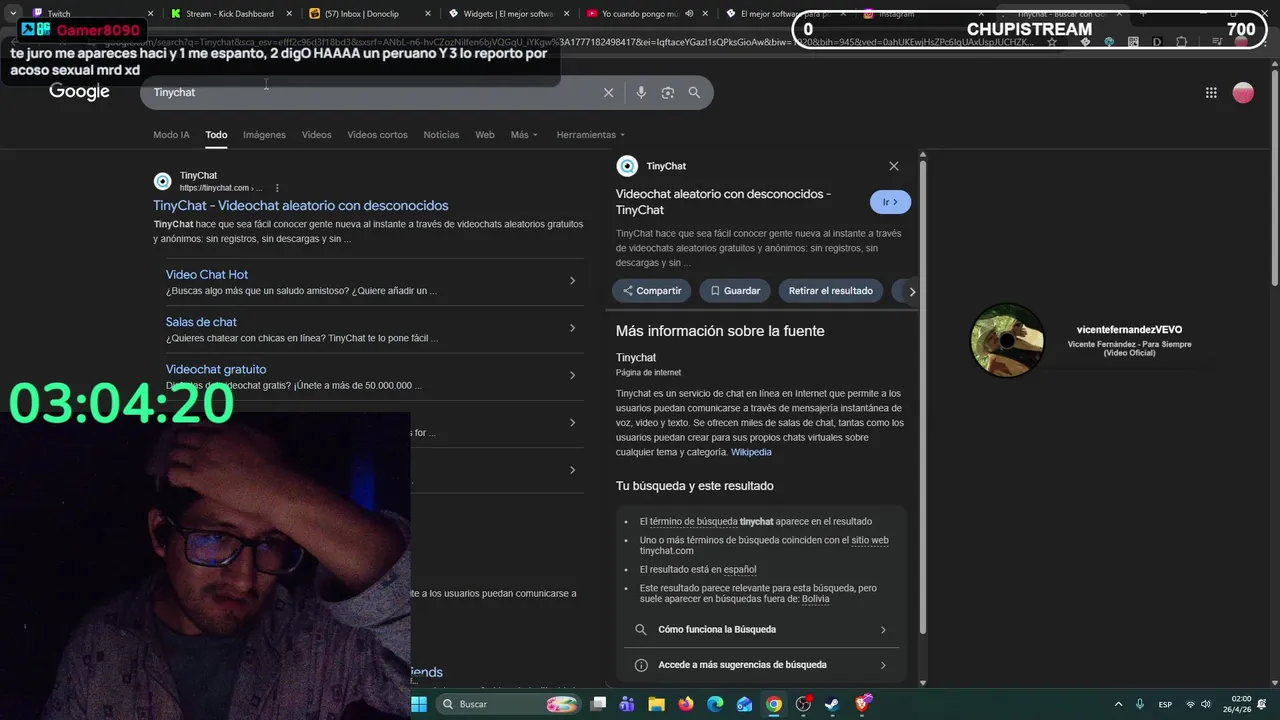
Task: Click the Guardar save button
Action: click(735, 291)
